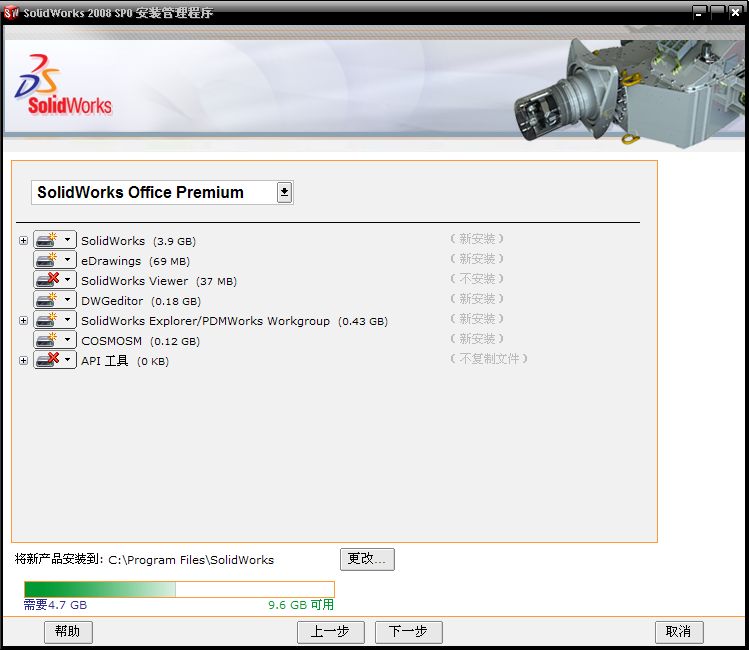This screenshot has width=749, height=650.
Task: Open the install option arrow for SolidWorks (3.9 GB)
Action: (x=68, y=240)
